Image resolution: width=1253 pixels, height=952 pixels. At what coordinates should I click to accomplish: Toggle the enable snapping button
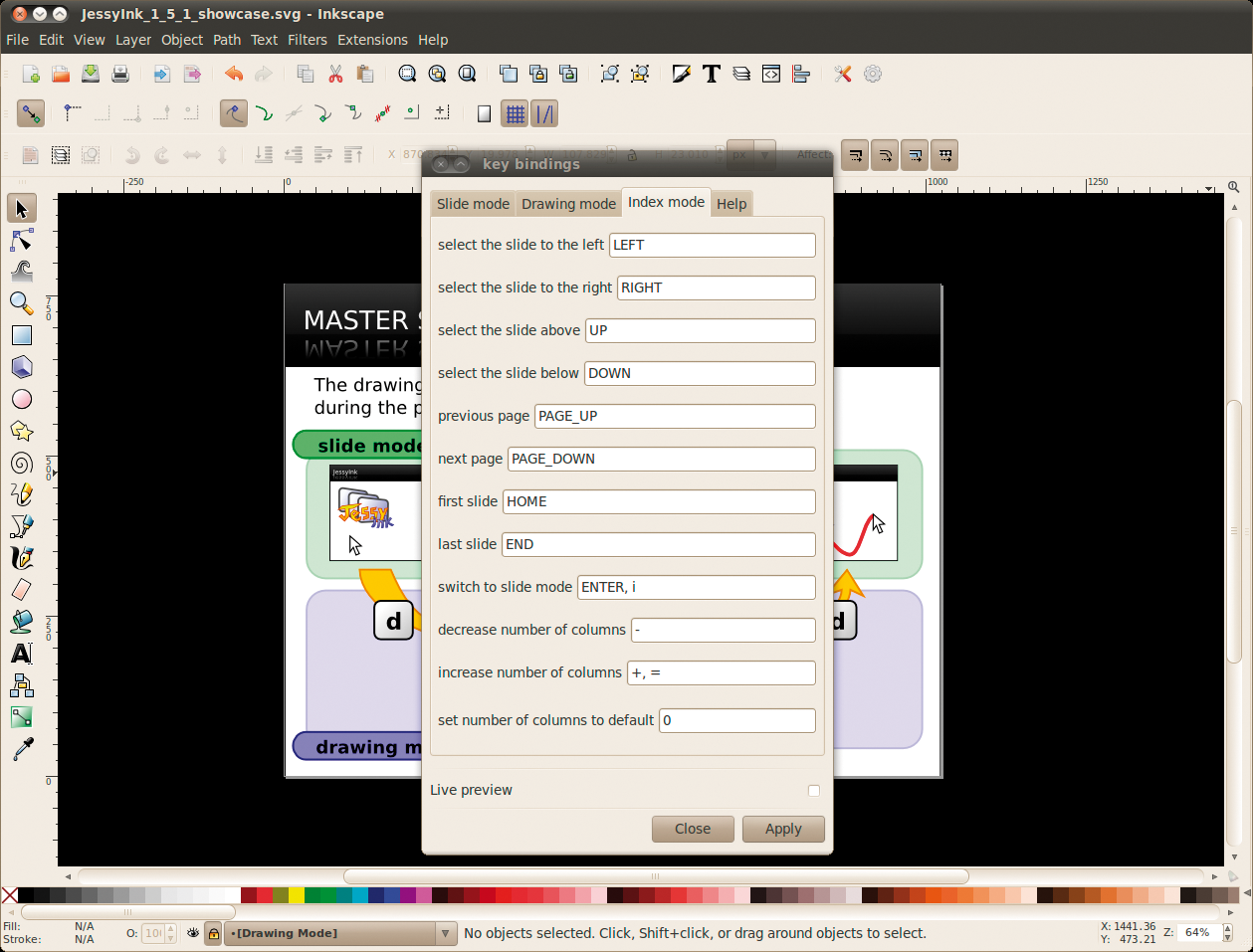pos(31,113)
